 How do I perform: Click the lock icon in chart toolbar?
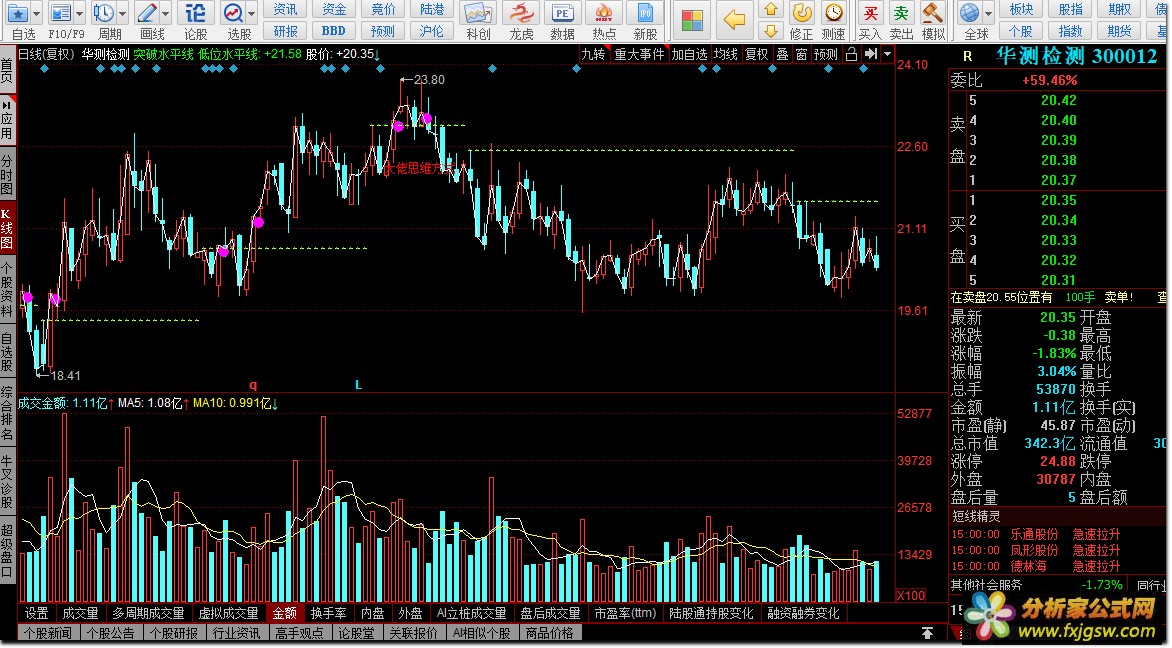point(851,54)
